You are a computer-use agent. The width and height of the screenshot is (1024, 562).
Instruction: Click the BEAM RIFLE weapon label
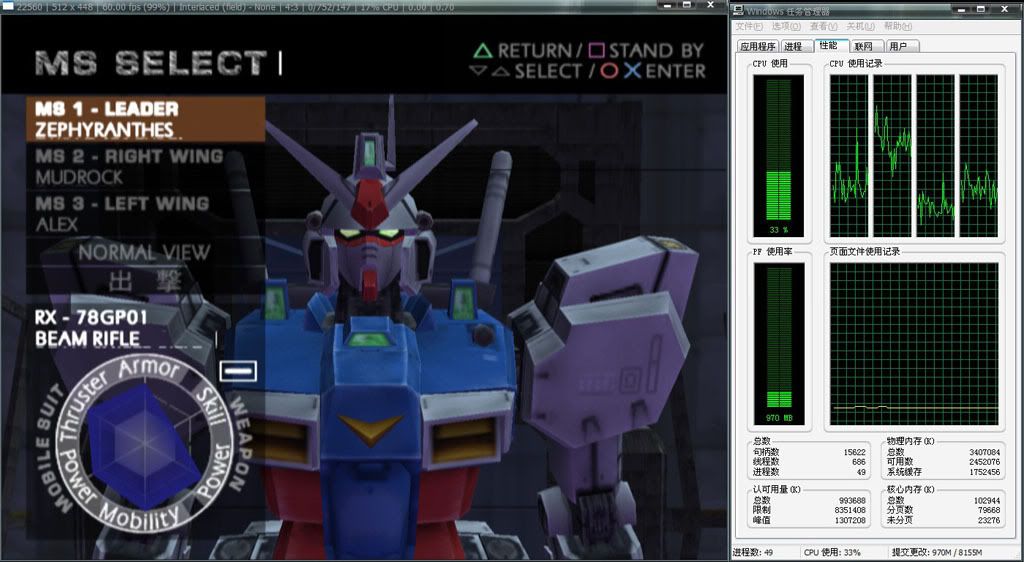tap(88, 339)
